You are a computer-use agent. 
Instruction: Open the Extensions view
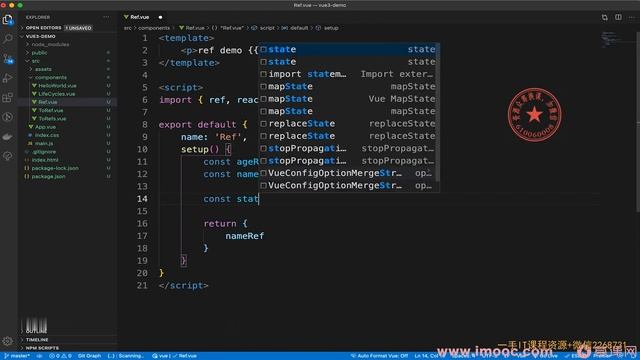[x=8, y=98]
